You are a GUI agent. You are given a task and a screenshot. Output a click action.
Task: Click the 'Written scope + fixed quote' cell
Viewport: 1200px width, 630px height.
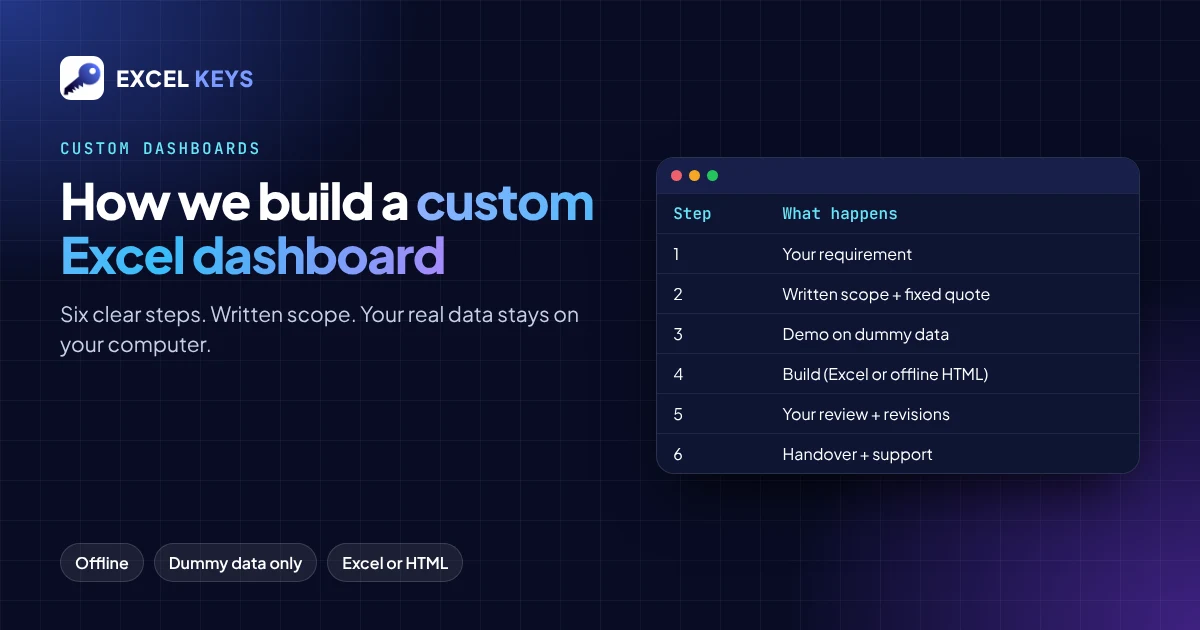[x=886, y=294]
